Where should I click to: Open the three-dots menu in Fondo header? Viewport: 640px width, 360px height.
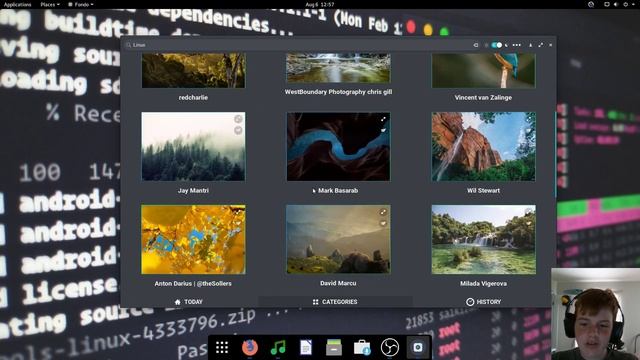click(x=516, y=45)
